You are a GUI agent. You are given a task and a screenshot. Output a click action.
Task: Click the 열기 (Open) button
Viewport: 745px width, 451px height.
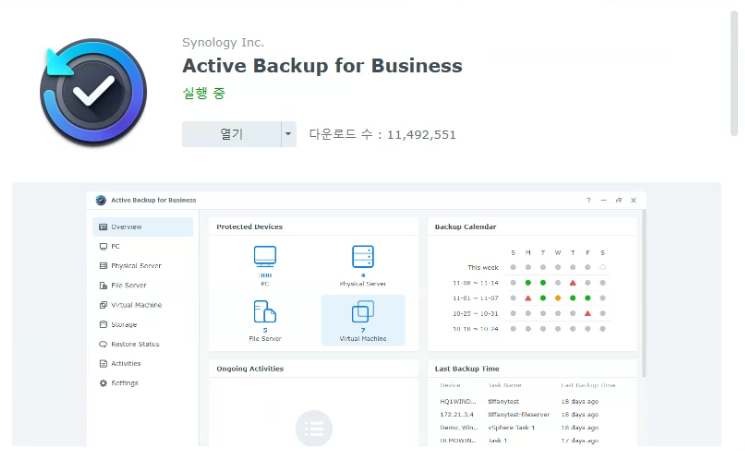231,134
